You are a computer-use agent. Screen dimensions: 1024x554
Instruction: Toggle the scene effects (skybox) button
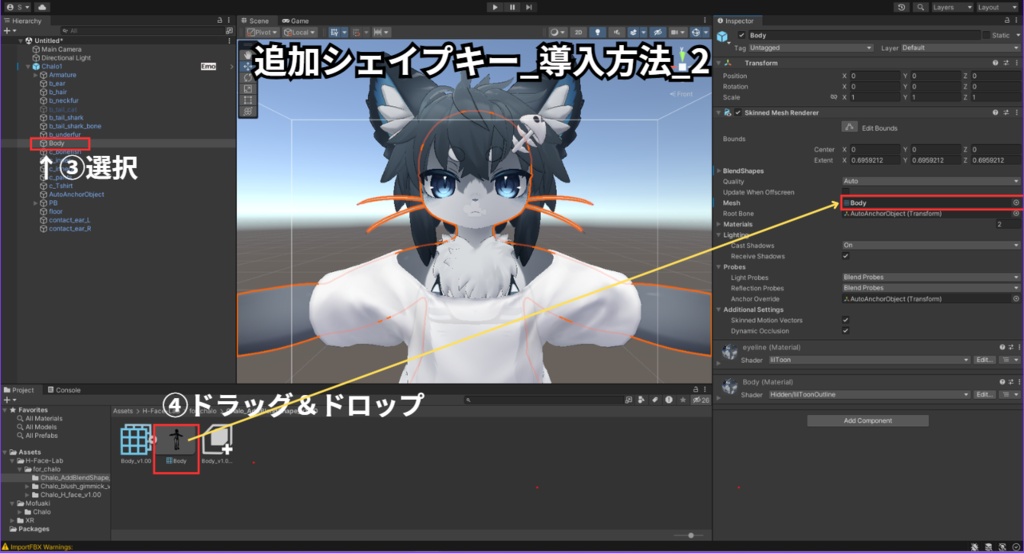[x=635, y=32]
